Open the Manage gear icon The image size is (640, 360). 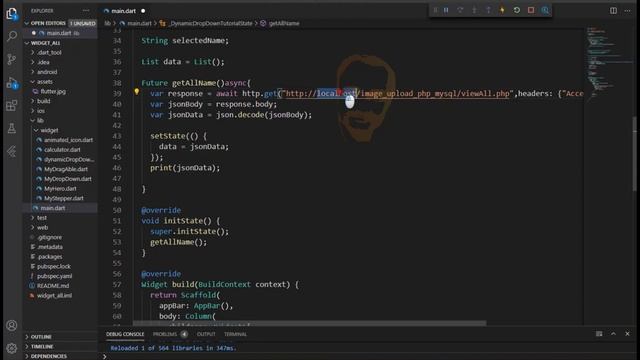click(12, 348)
